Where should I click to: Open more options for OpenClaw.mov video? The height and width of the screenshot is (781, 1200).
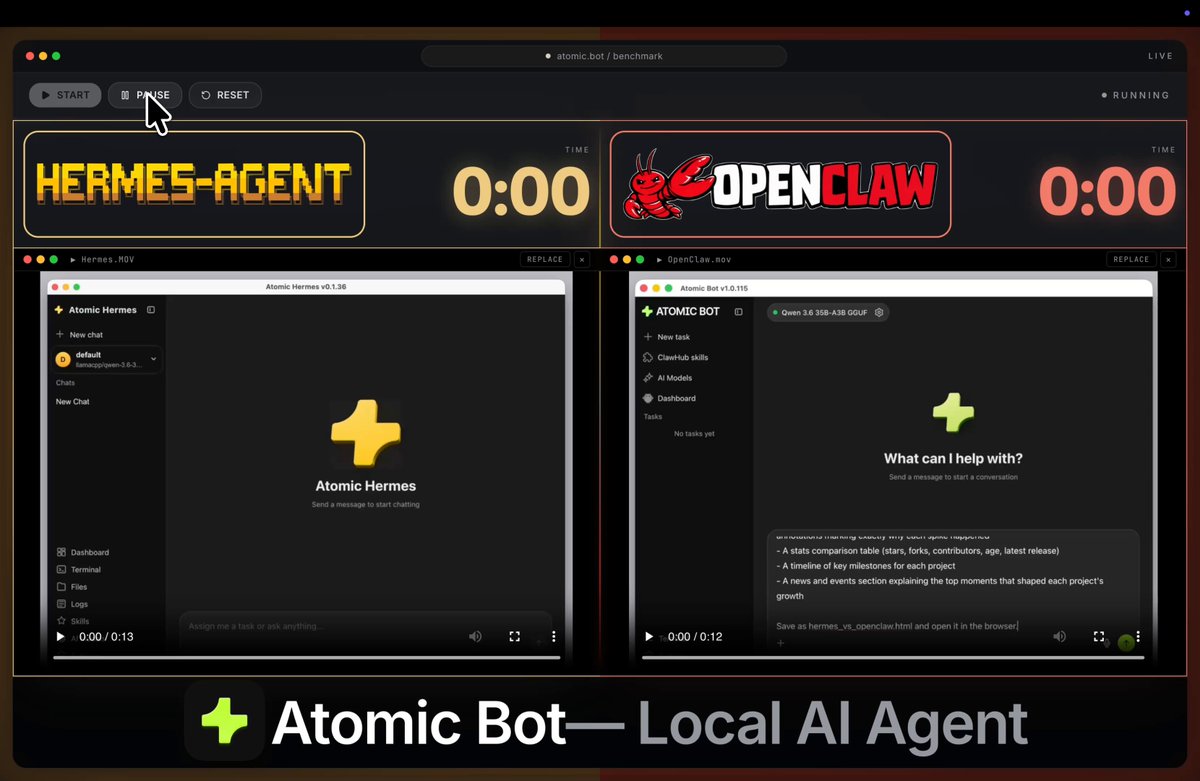1137,636
